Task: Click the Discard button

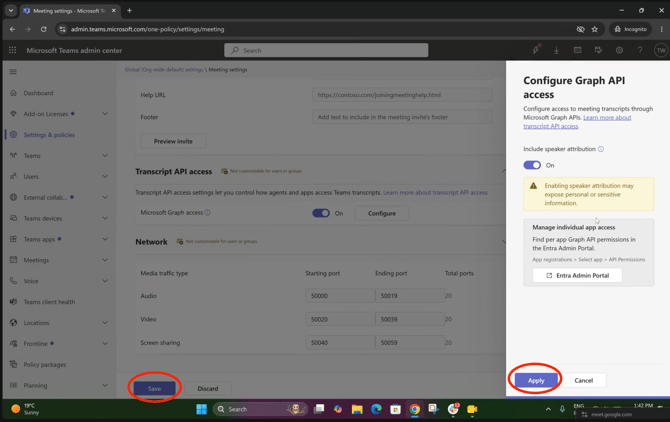Action: pyautogui.click(x=208, y=388)
